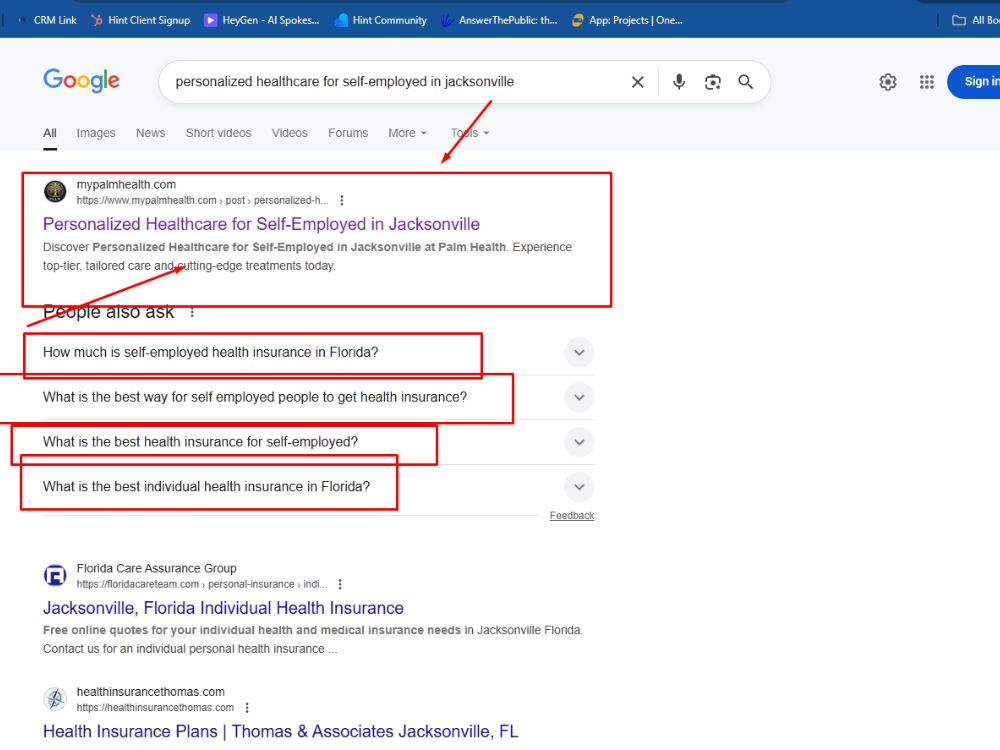Click the Florida Care Assurance Group favicon
Screen dimensions: 1000x750
point(55,575)
